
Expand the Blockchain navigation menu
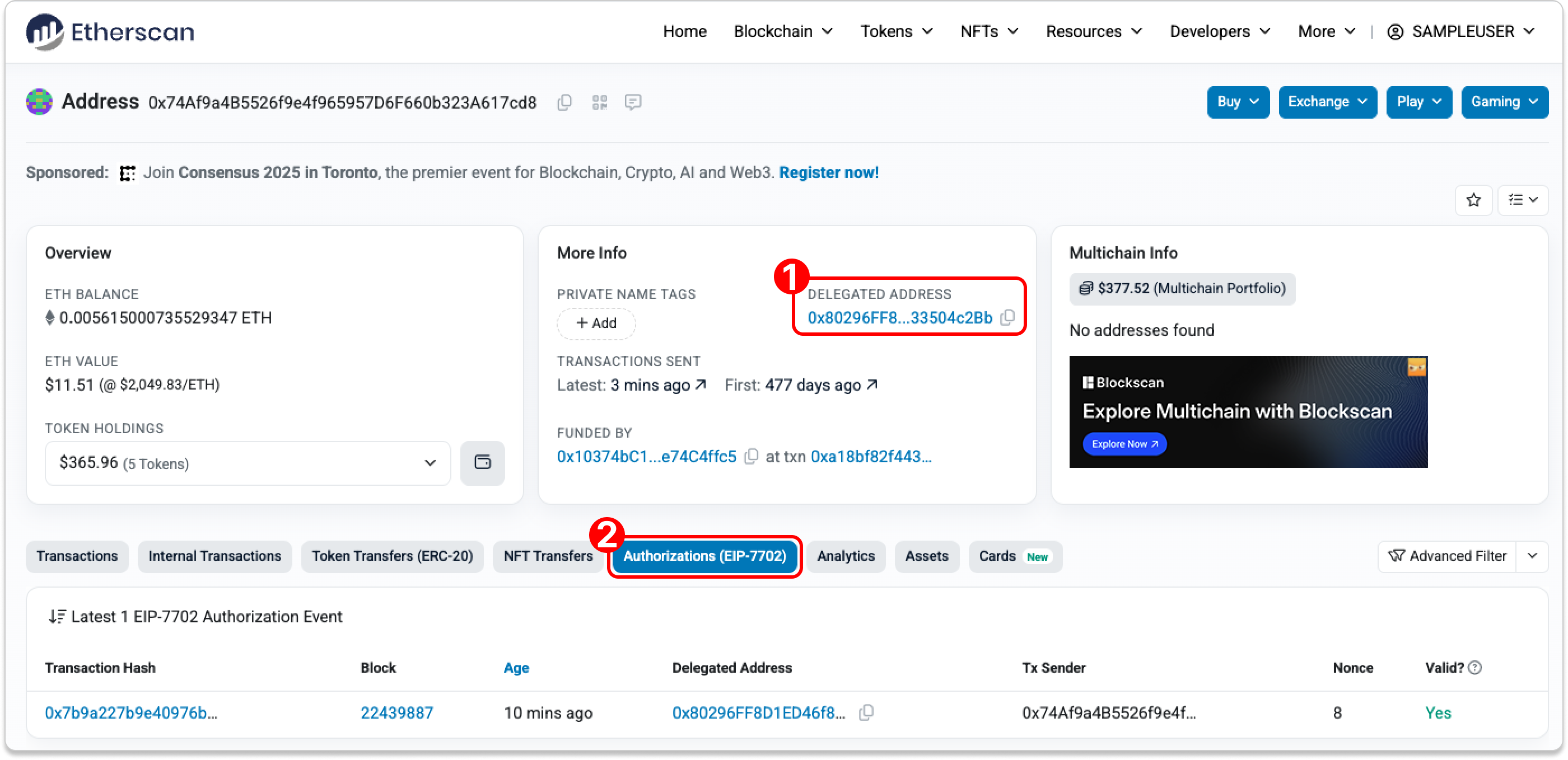click(x=783, y=31)
